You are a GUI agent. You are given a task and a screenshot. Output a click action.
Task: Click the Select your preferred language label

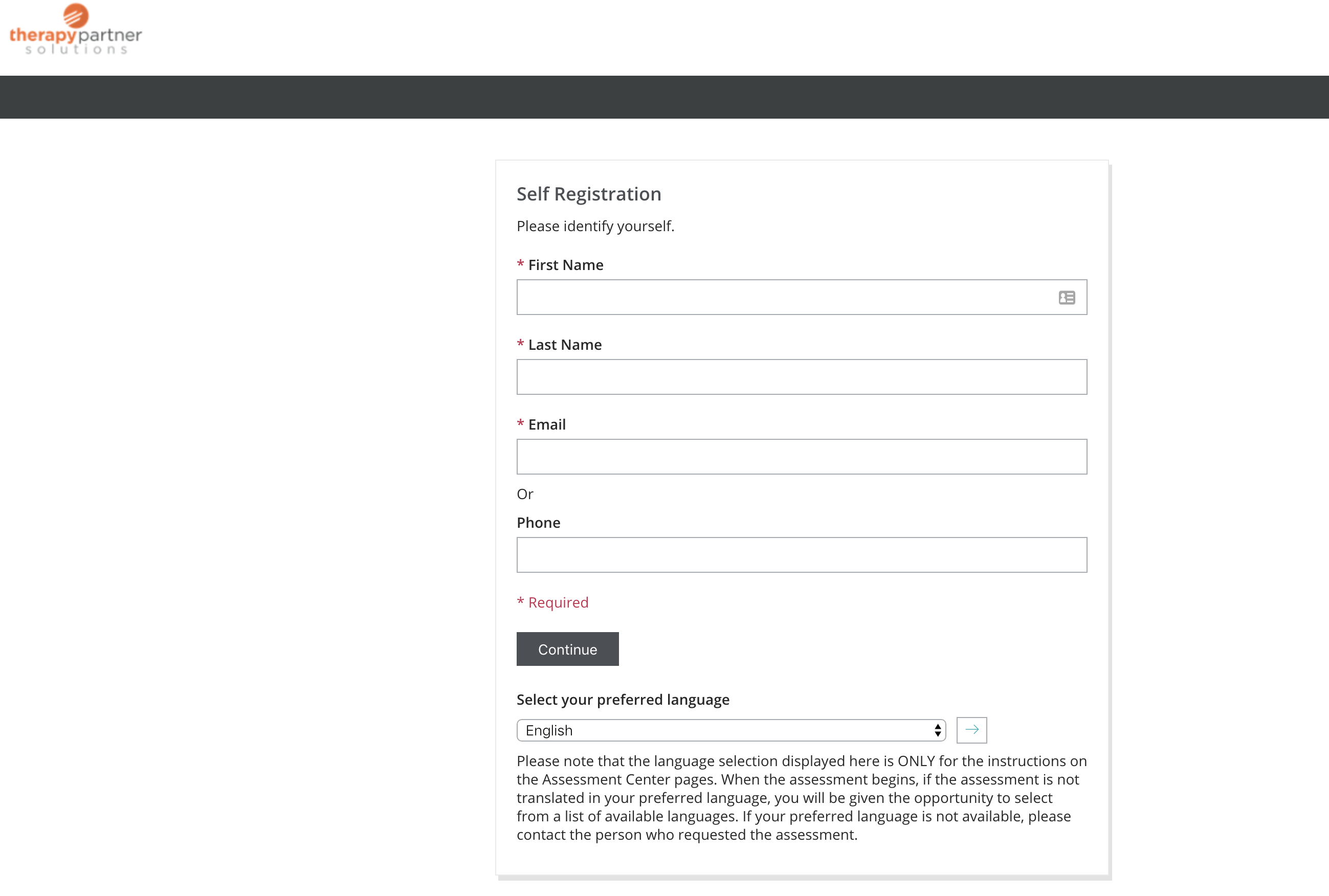click(623, 699)
